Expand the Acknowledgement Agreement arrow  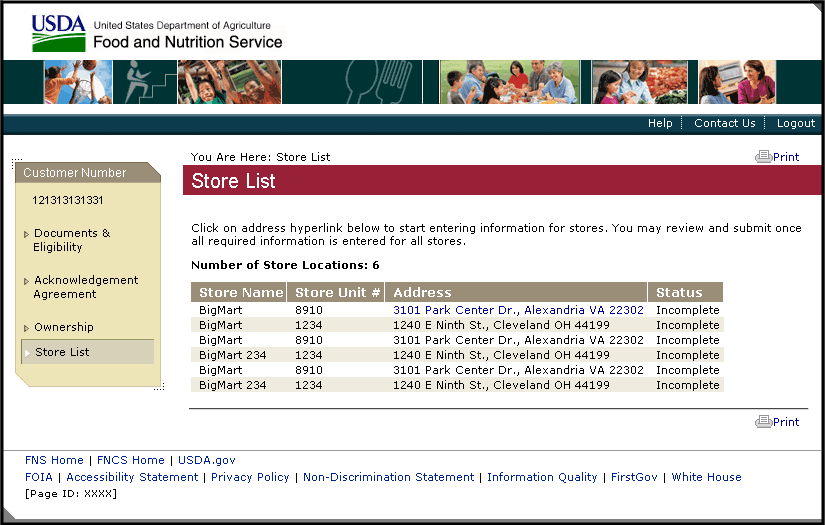(x=26, y=281)
